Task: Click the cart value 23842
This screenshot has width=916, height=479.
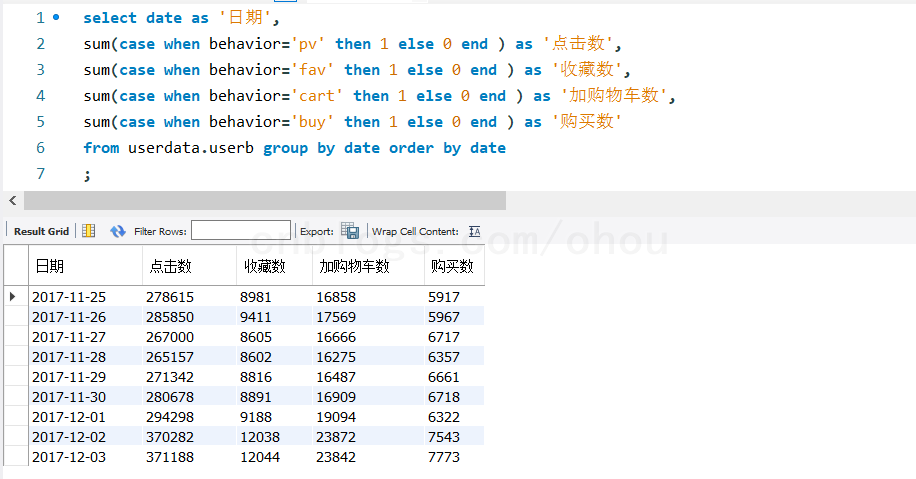Action: 336,457
